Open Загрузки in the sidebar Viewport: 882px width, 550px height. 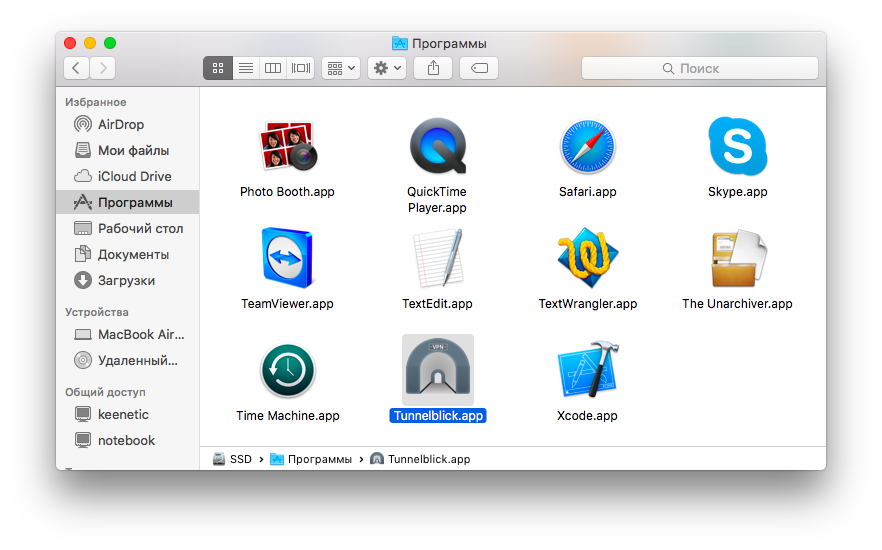pyautogui.click(x=128, y=280)
